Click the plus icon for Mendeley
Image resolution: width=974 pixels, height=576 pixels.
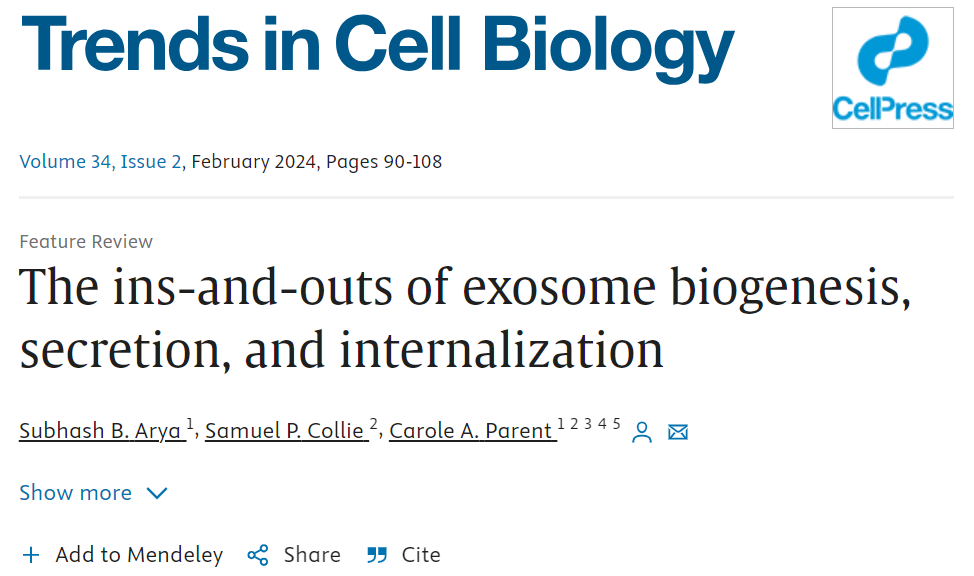pyautogui.click(x=30, y=555)
